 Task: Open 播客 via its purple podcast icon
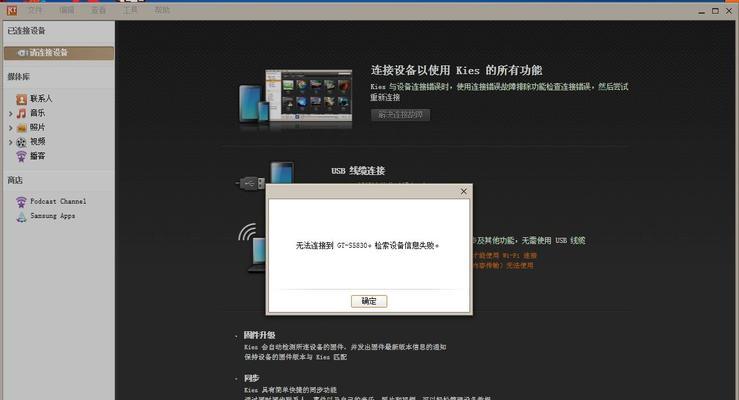(x=21, y=156)
